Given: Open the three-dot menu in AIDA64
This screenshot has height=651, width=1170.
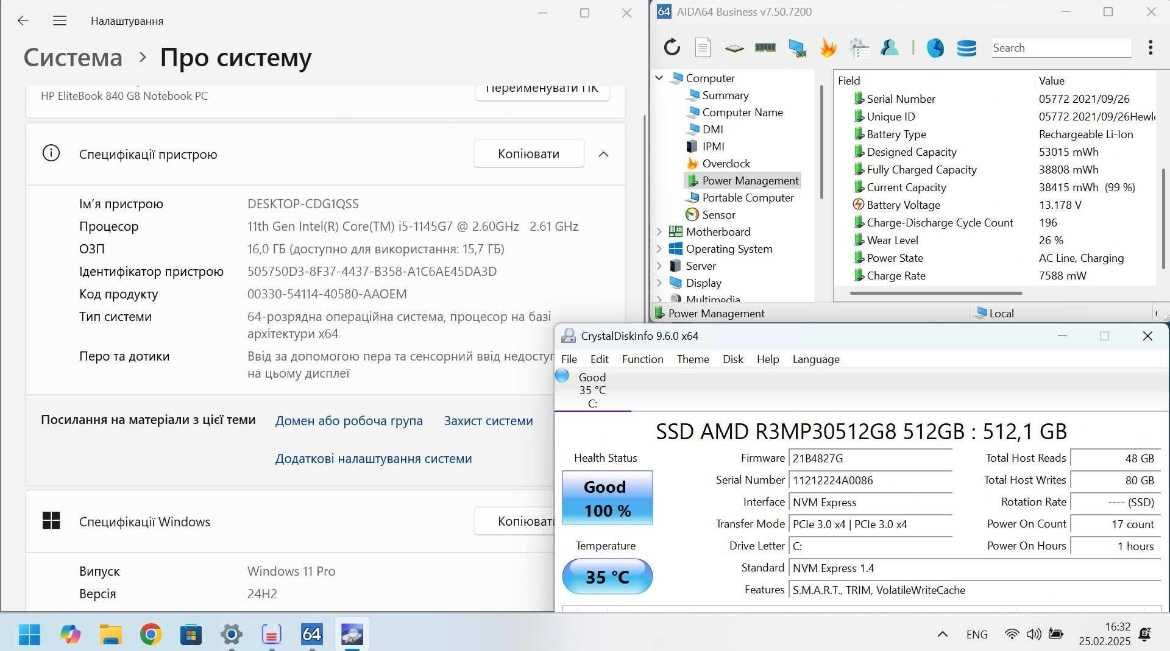Looking at the screenshot, I should [x=1150, y=47].
